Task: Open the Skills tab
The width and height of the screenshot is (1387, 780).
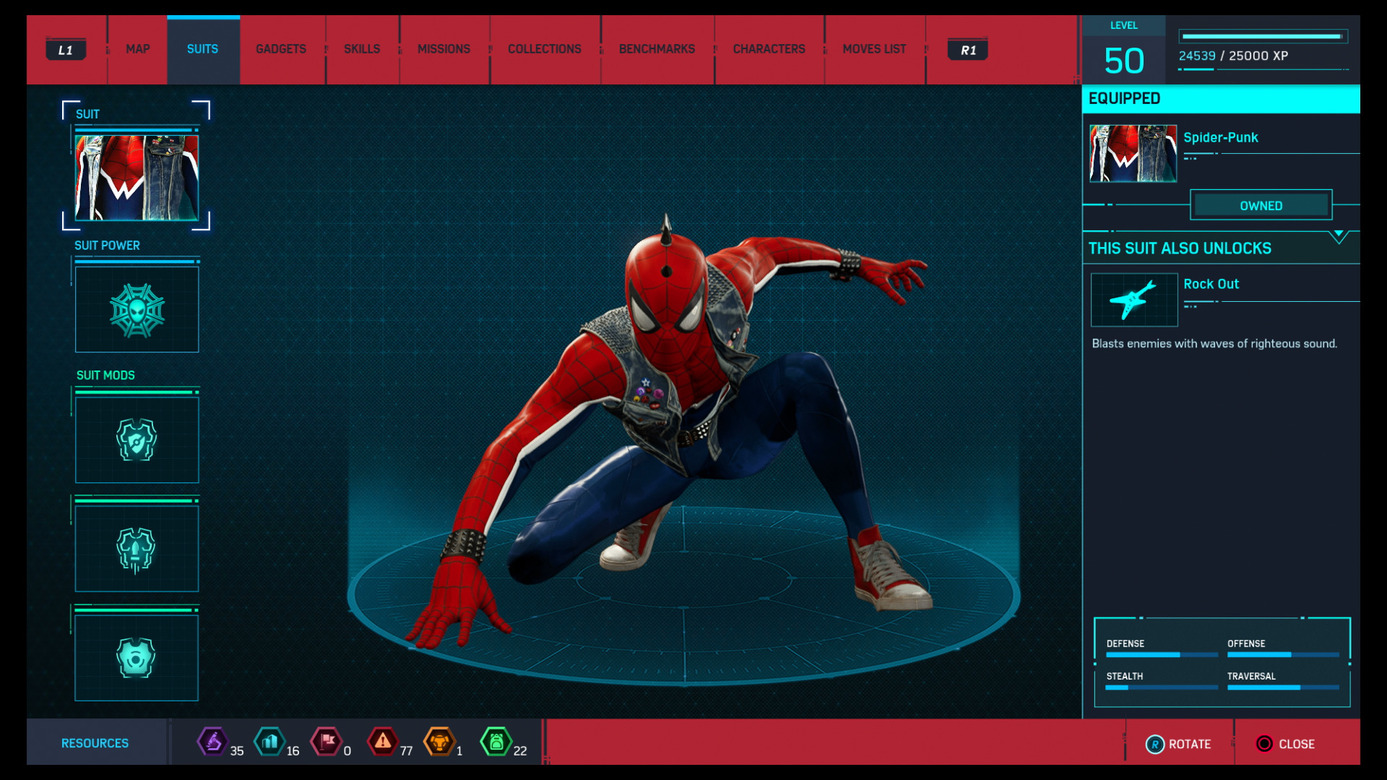Action: point(362,49)
